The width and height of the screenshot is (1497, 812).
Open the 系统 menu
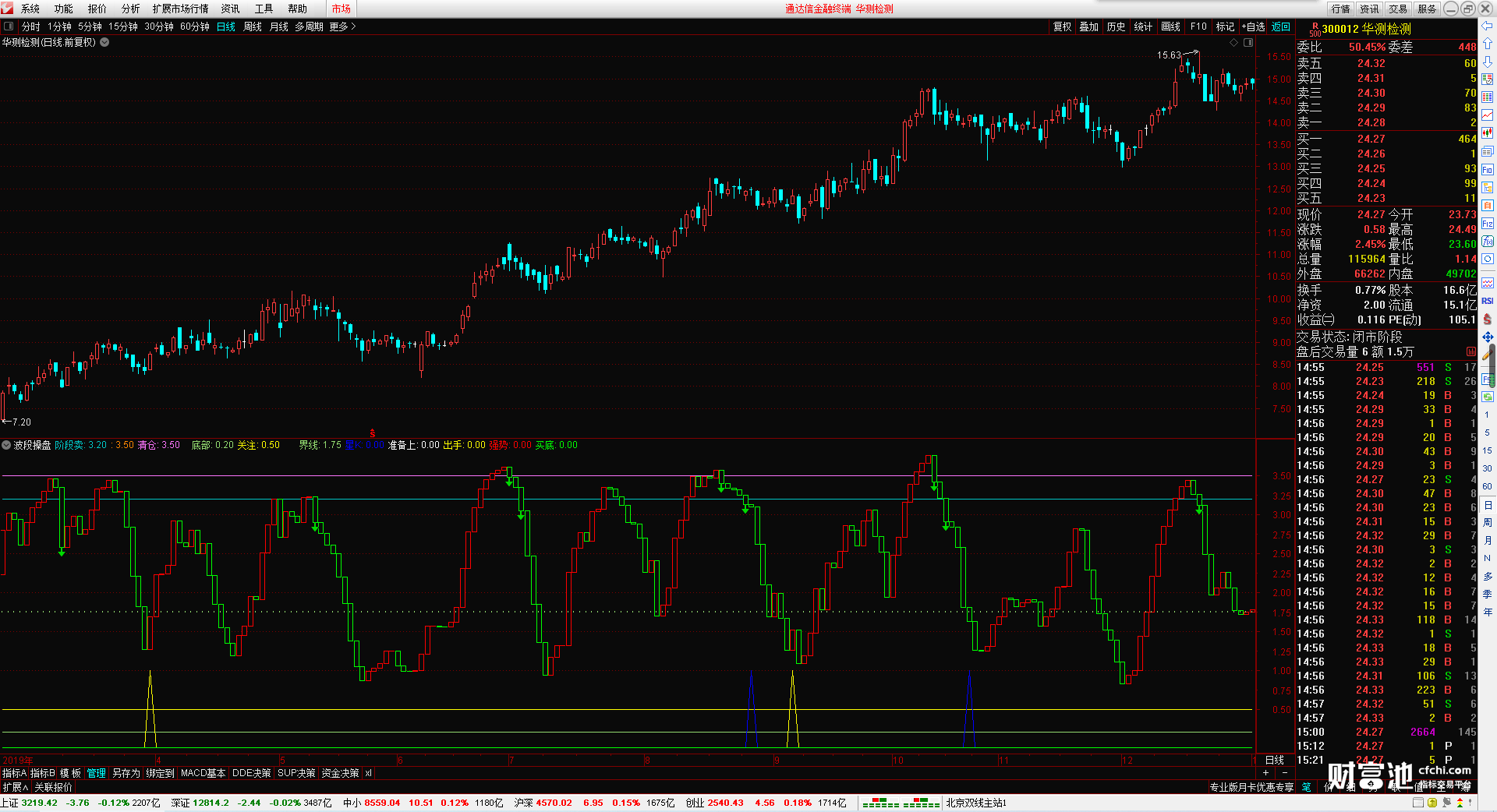coord(30,9)
